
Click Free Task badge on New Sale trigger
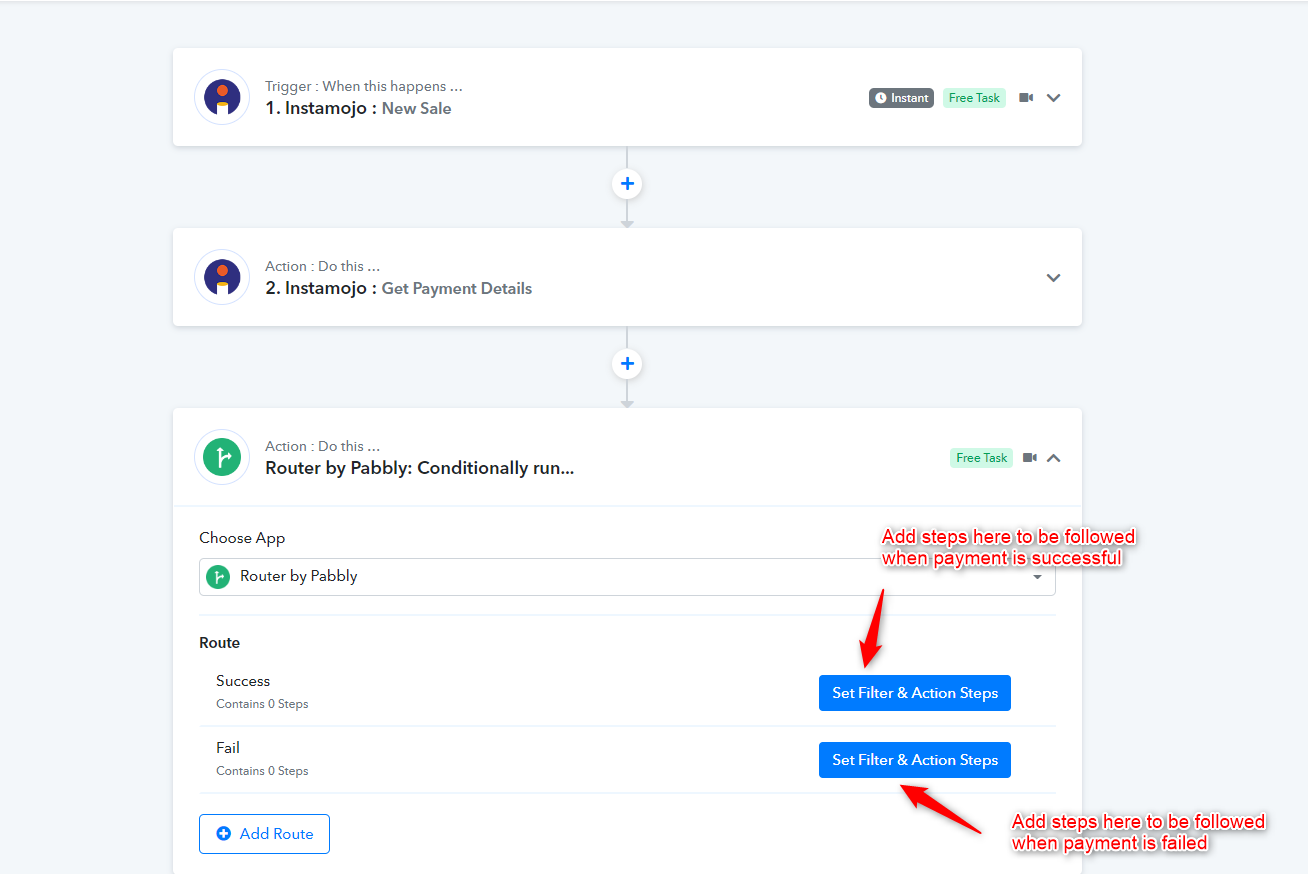click(x=974, y=98)
